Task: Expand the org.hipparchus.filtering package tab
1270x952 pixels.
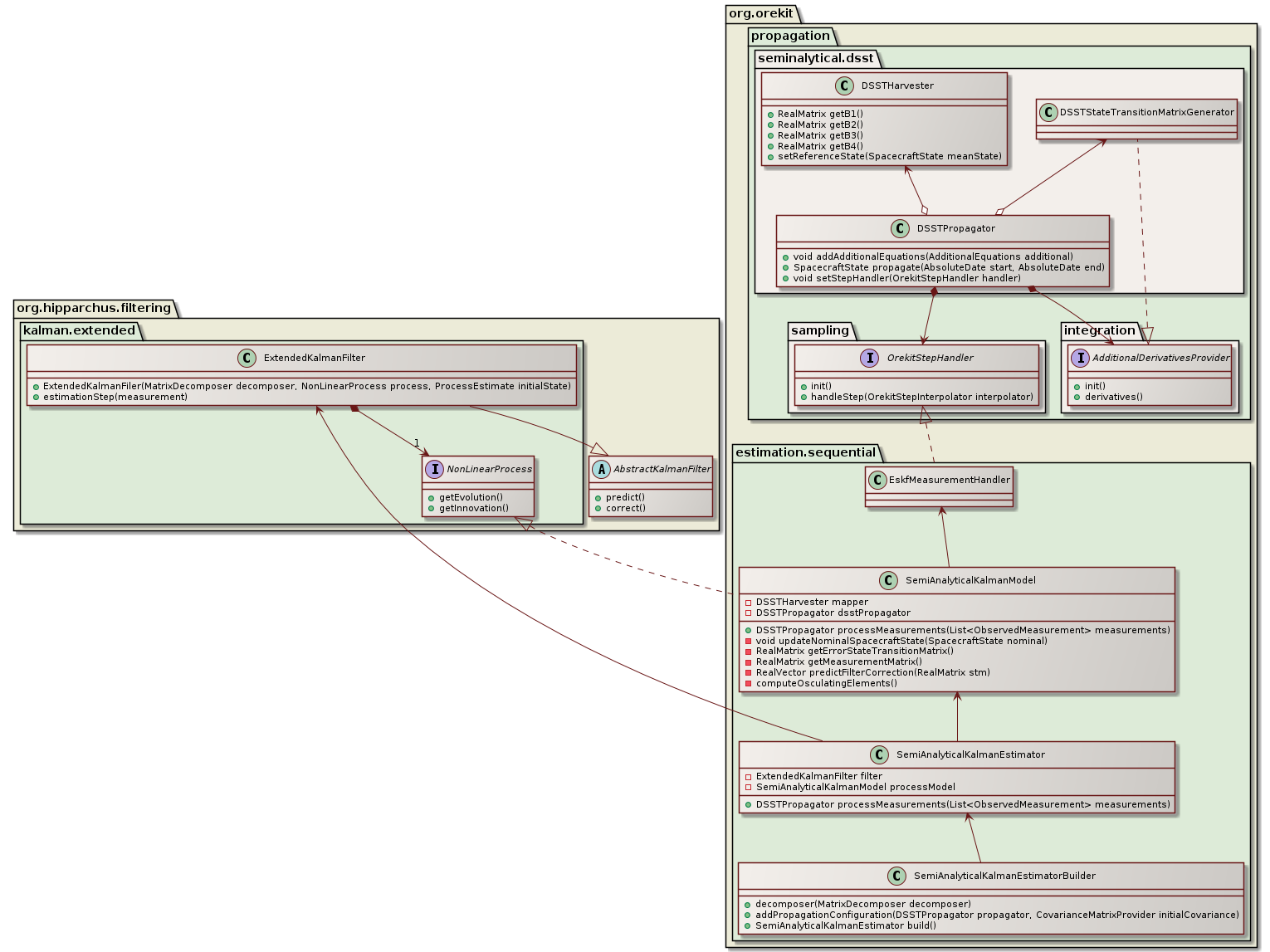Action: click(93, 308)
